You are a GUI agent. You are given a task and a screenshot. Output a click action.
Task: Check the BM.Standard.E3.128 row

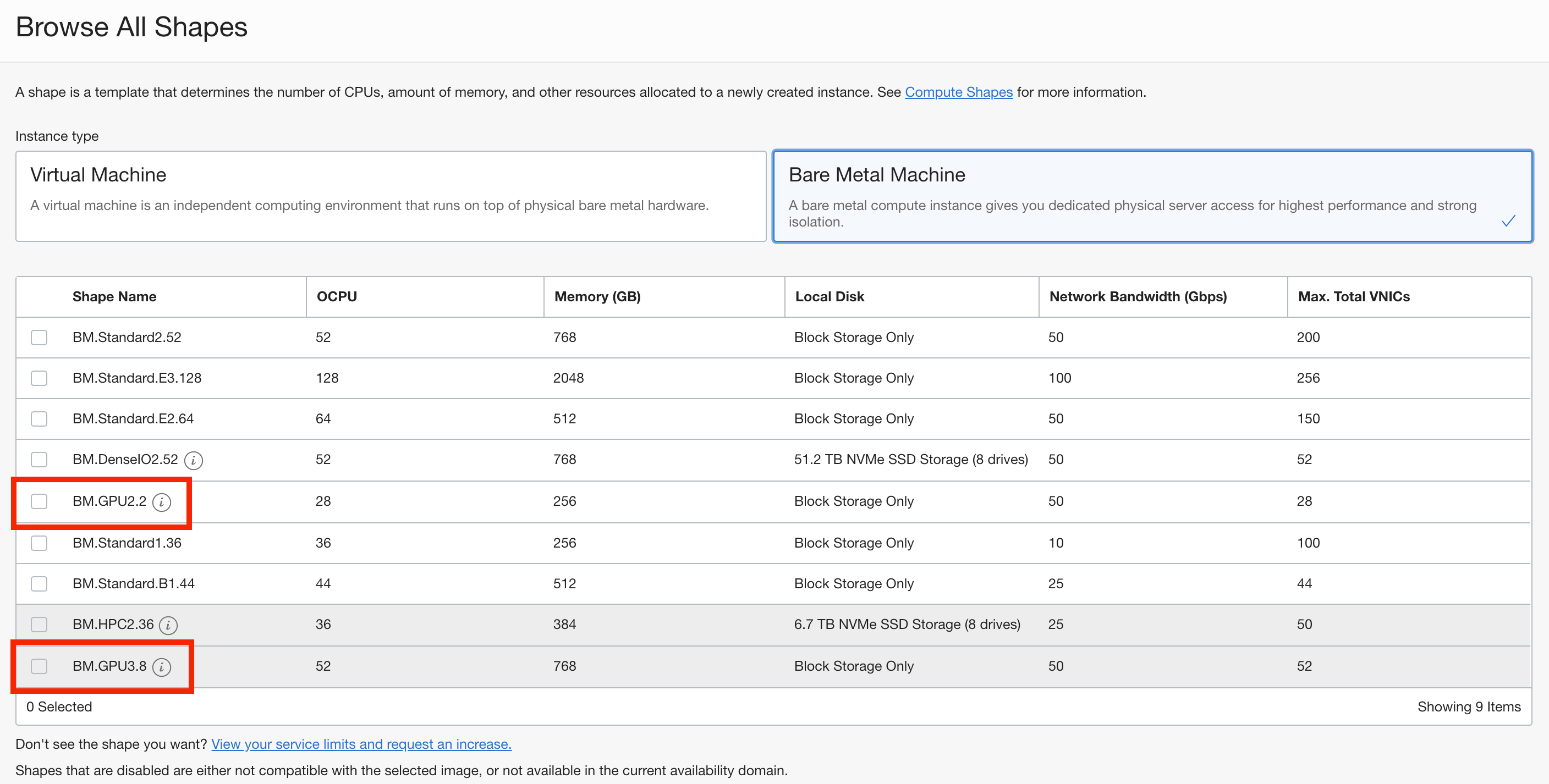[39, 378]
